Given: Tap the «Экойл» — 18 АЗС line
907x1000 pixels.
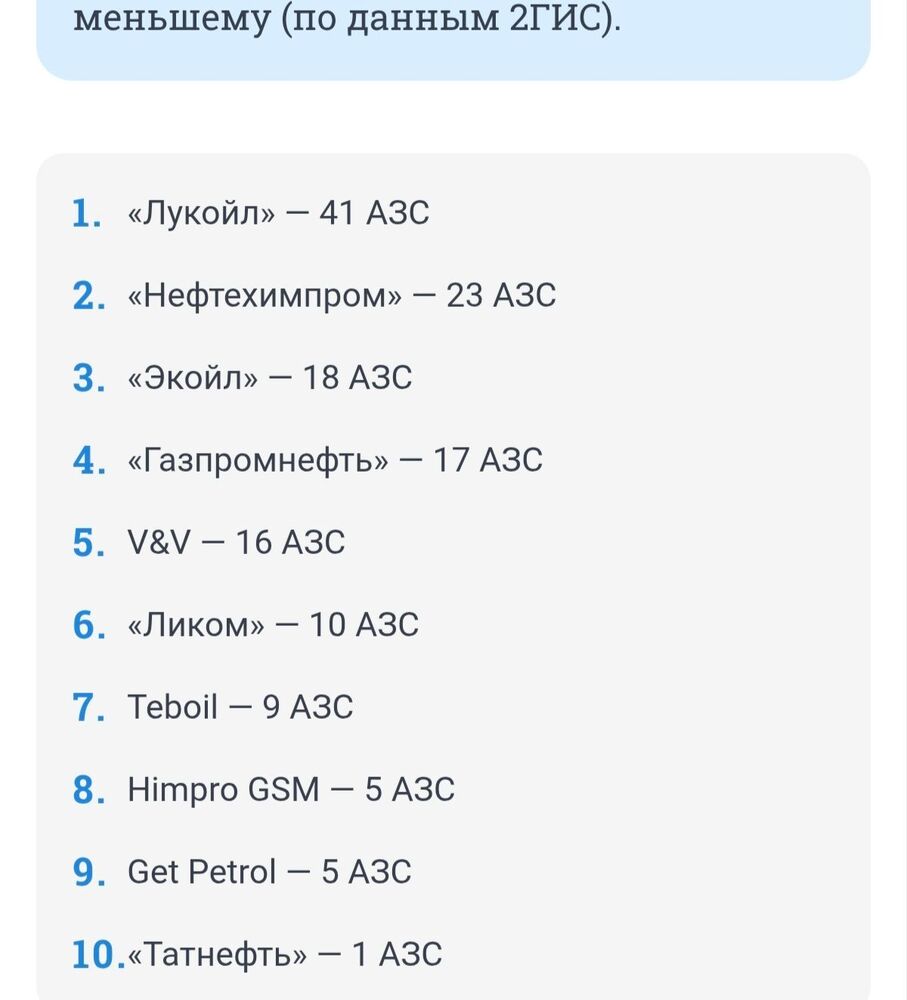Looking at the screenshot, I should coord(270,378).
